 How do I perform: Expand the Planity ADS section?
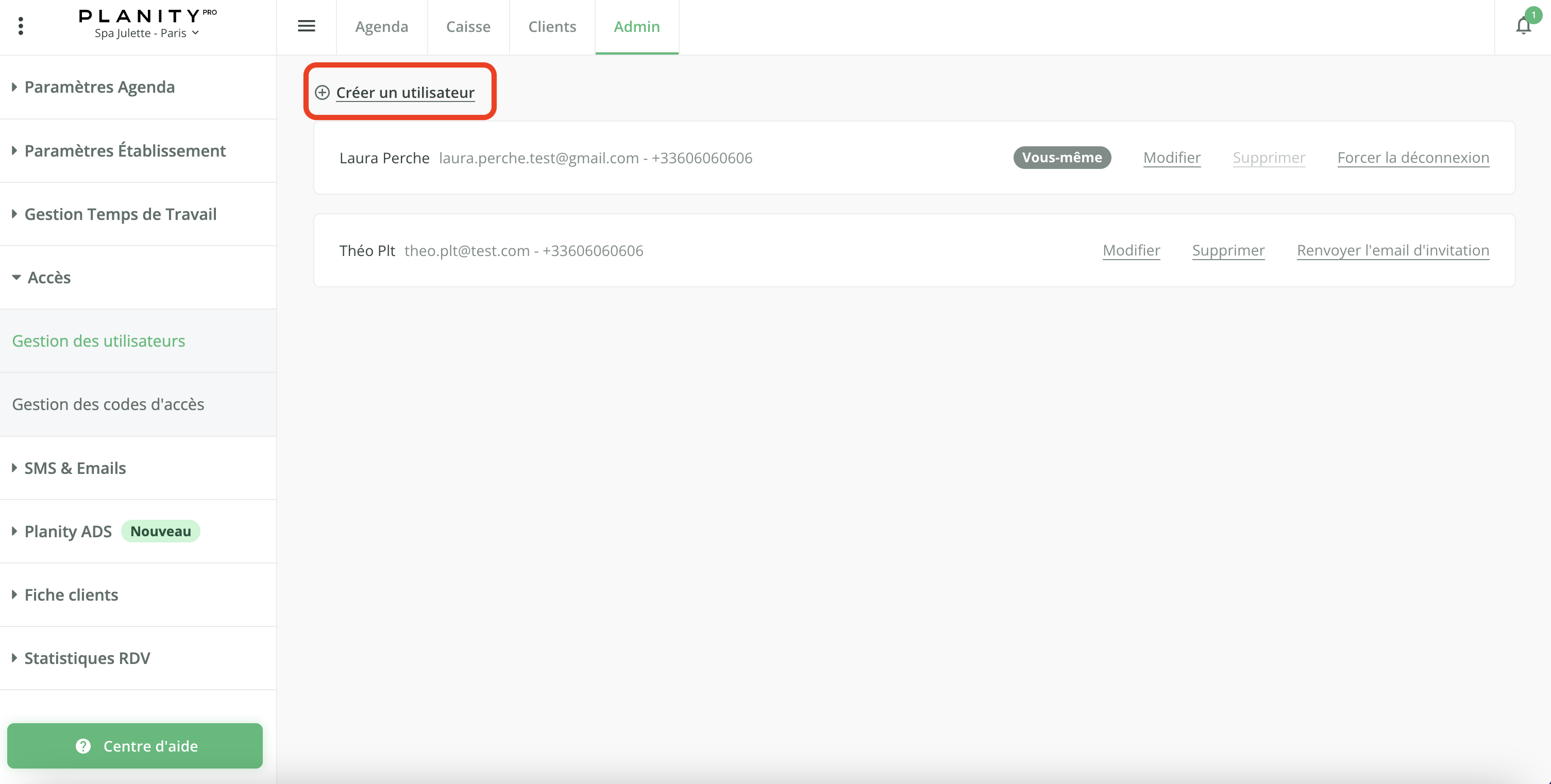[x=68, y=531]
